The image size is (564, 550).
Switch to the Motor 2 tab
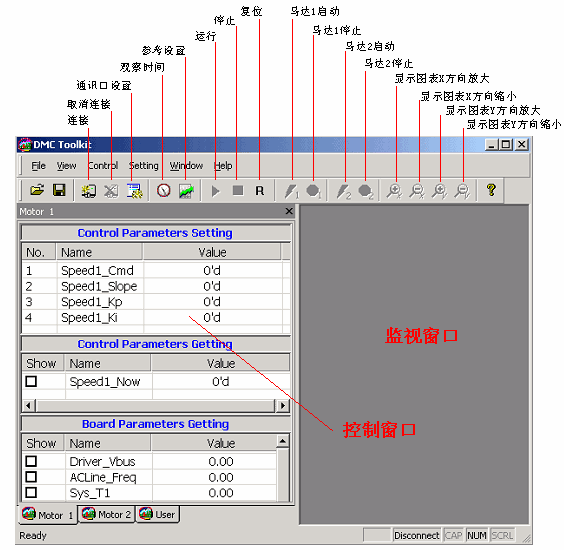click(x=106, y=514)
